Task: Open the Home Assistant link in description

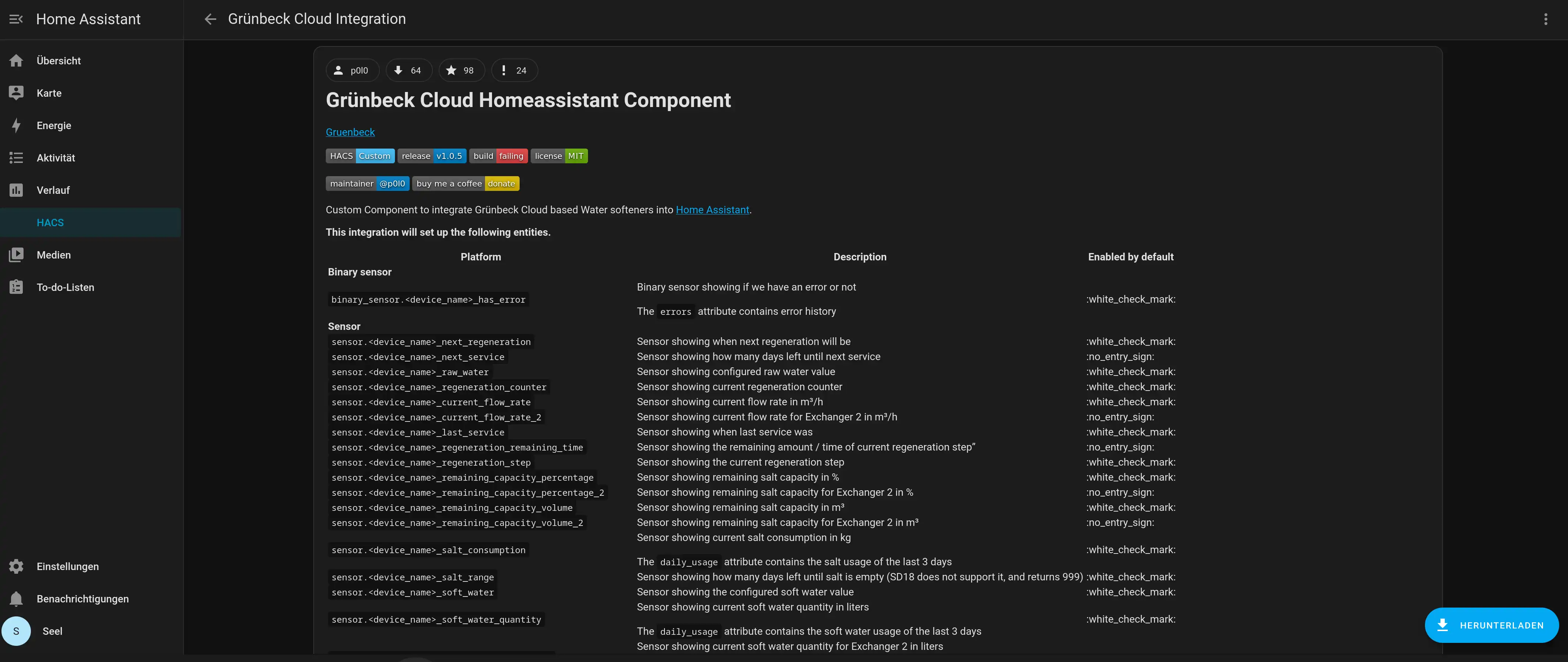Action: (x=712, y=210)
